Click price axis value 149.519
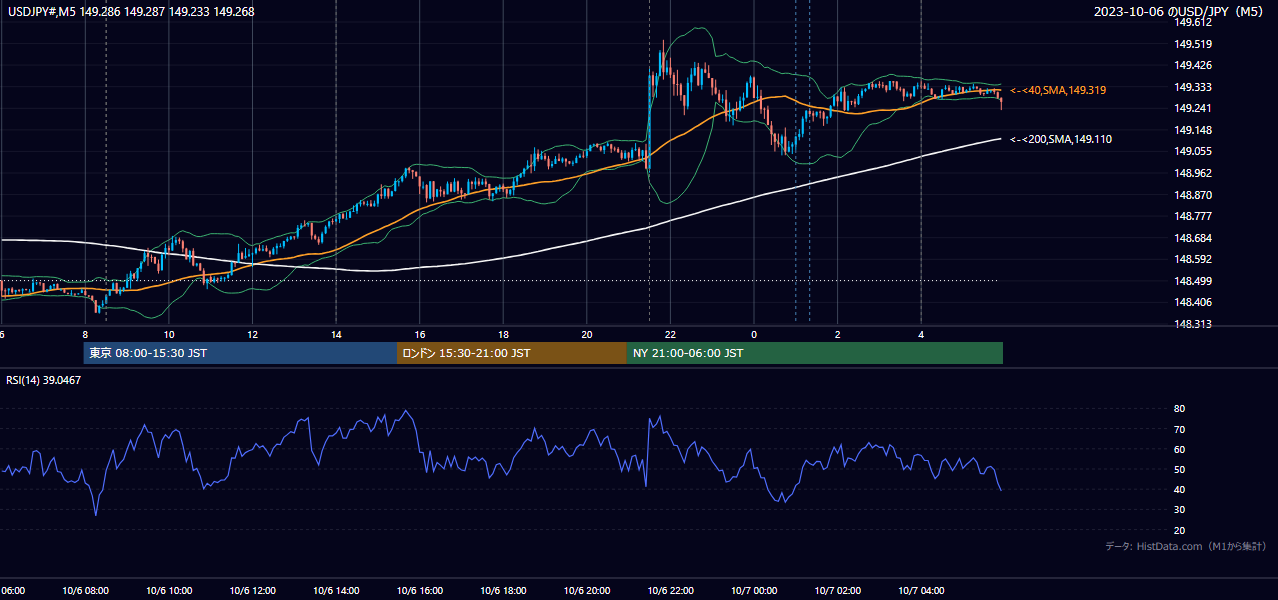1278x600 pixels. coord(1194,44)
